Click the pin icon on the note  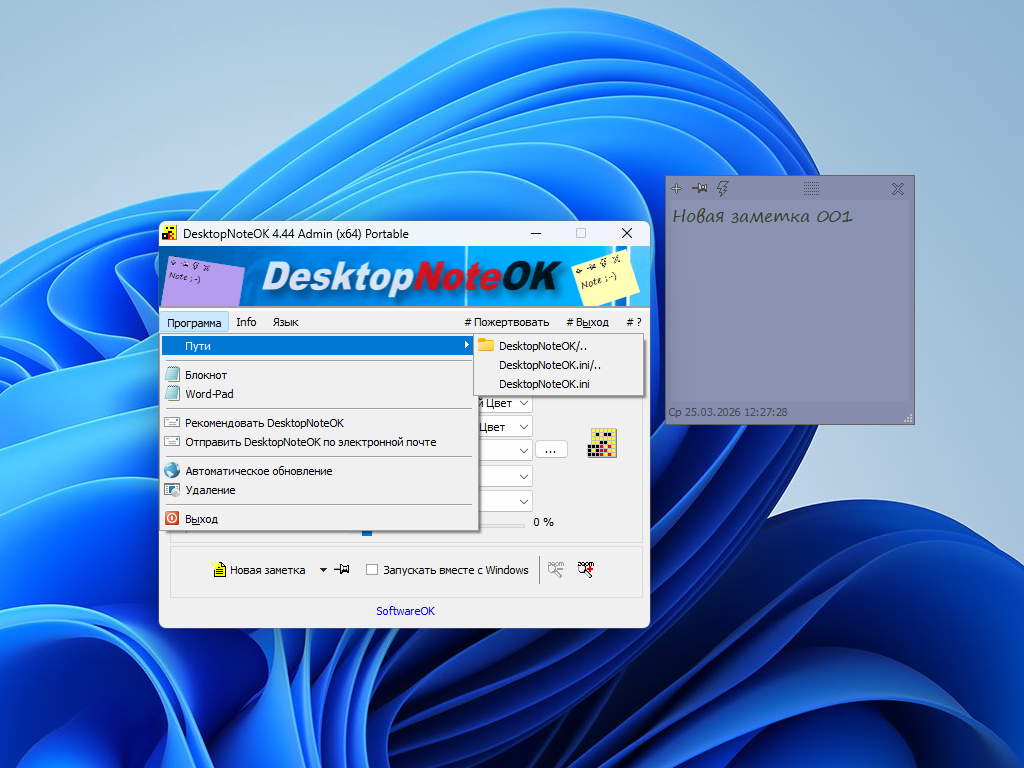point(699,189)
